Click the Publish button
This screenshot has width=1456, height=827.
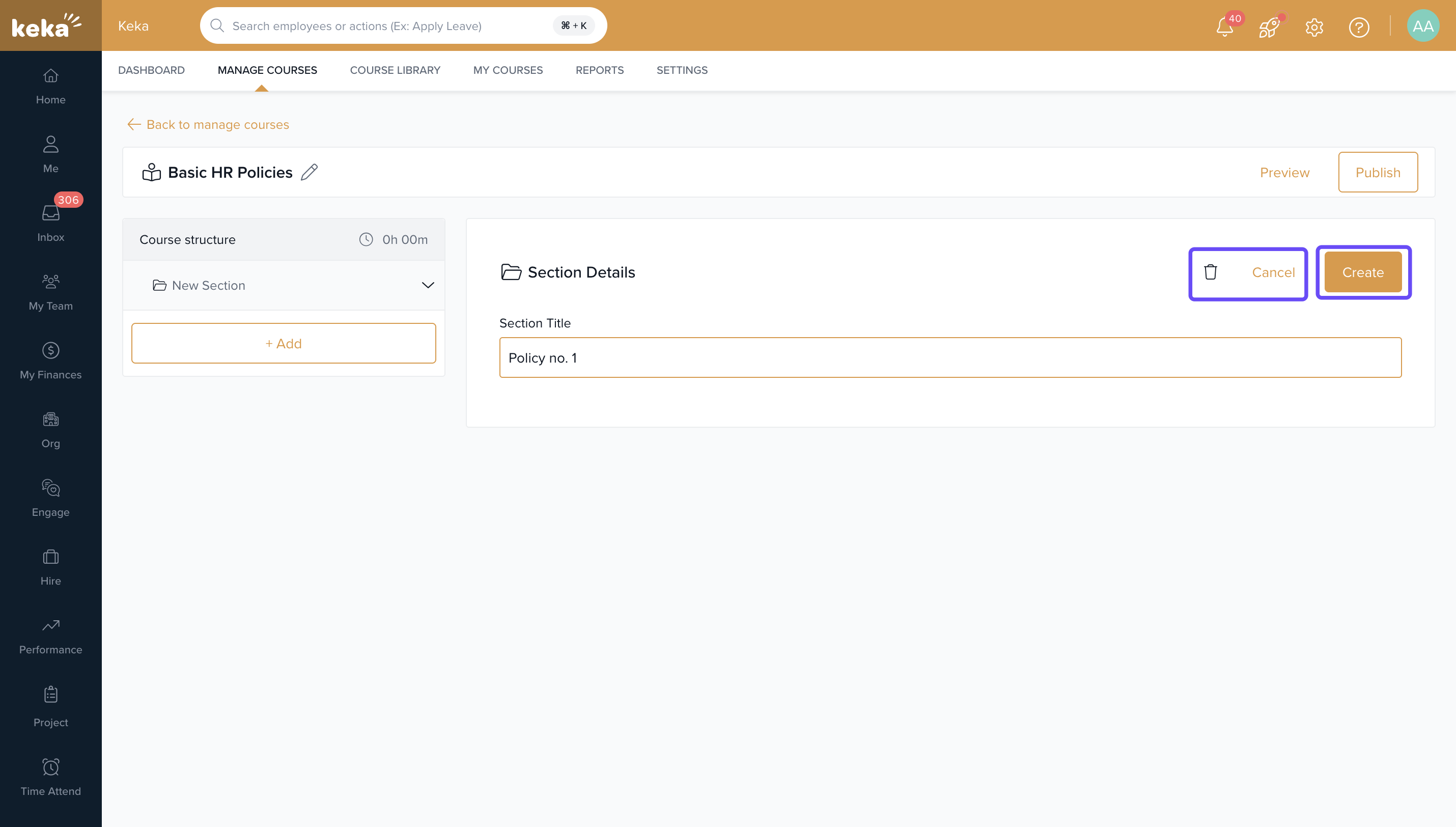(1377, 172)
